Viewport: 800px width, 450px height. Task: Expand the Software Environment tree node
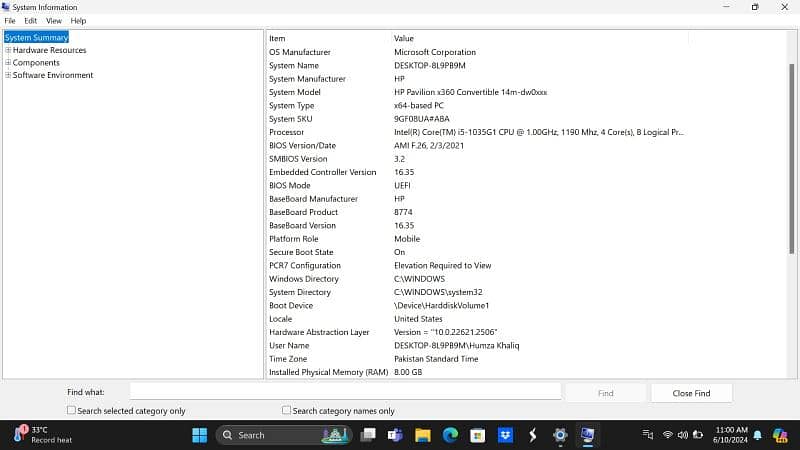8,75
